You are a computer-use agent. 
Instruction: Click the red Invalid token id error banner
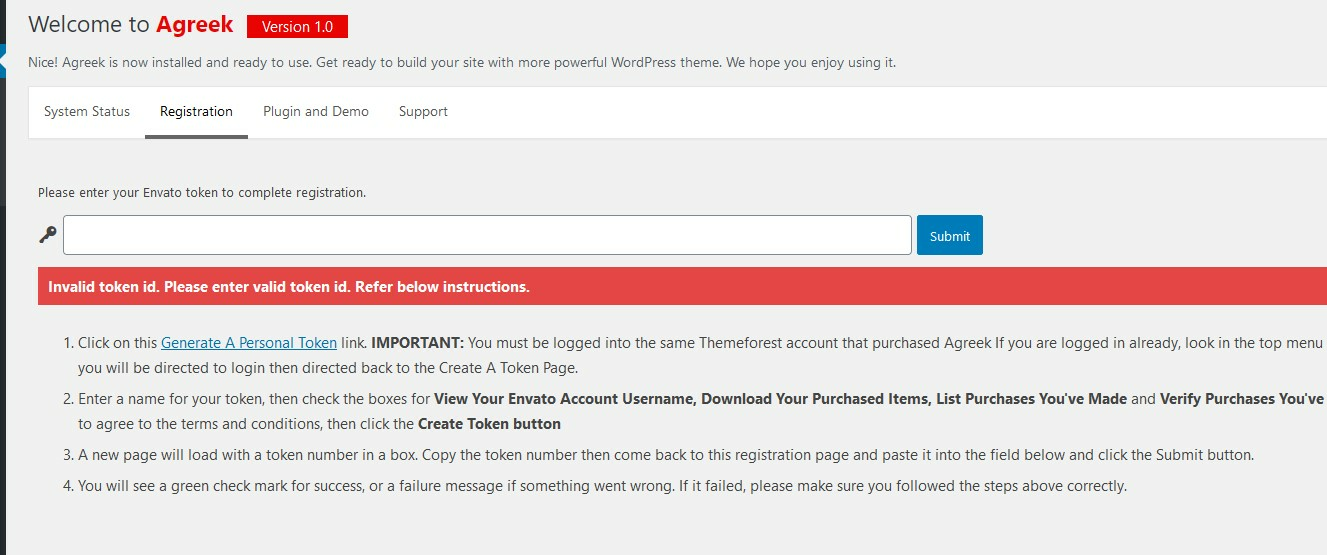682,286
